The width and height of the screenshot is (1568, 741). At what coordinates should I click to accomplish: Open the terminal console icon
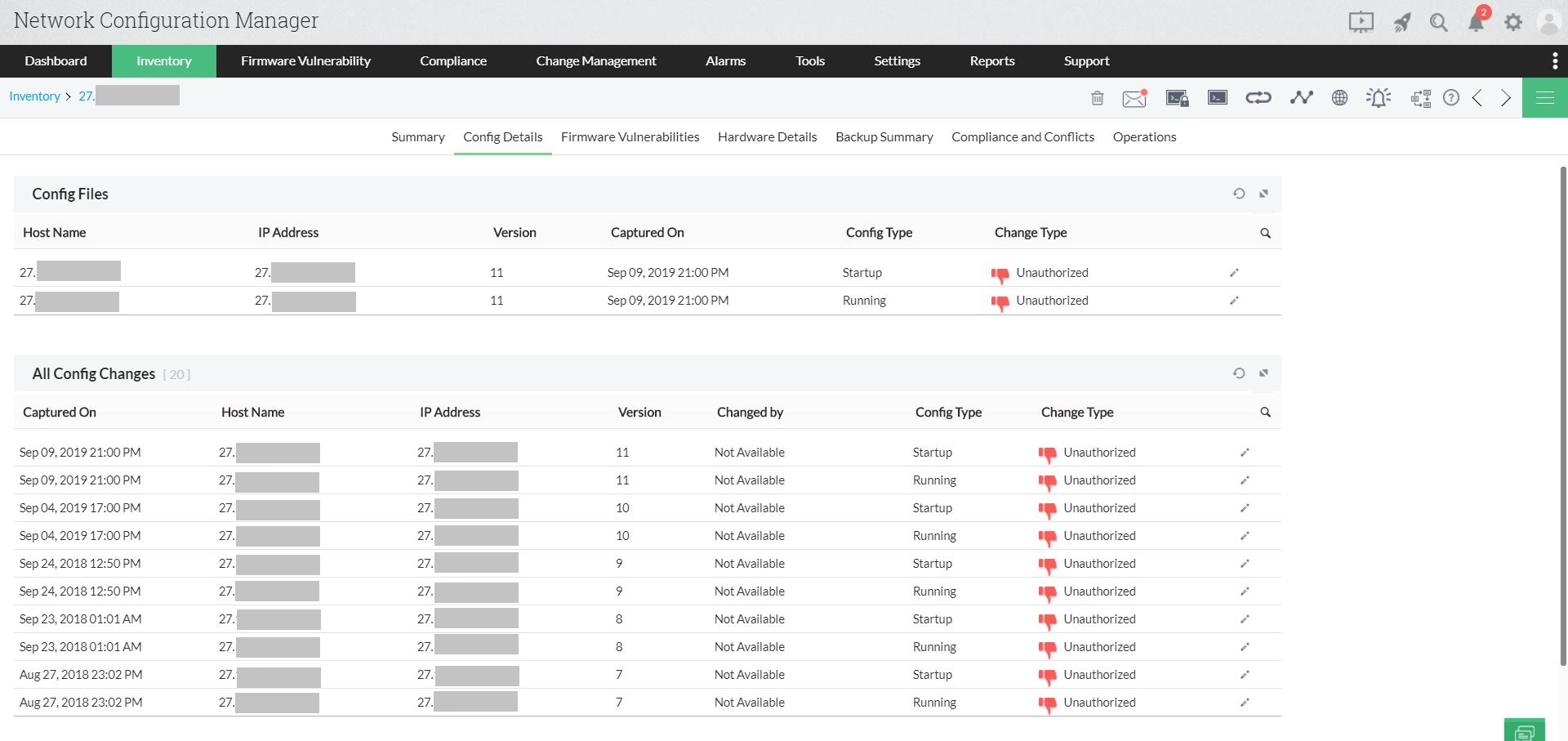pos(1218,98)
